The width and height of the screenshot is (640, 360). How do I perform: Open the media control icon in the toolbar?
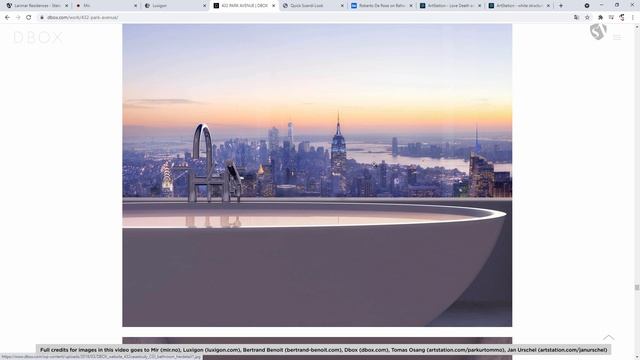pyautogui.click(x=611, y=18)
